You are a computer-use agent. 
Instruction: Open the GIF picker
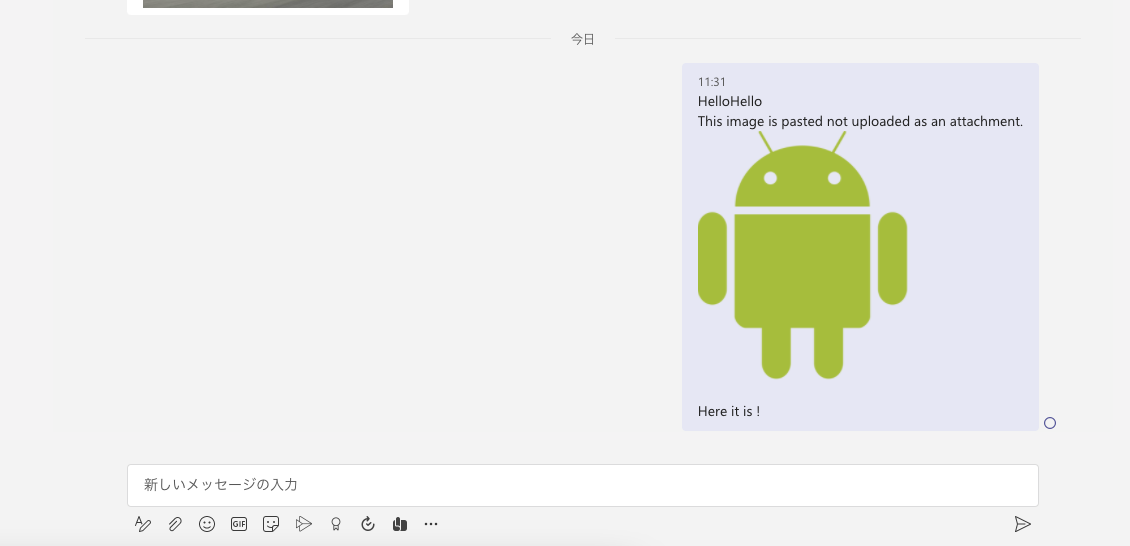pos(239,524)
